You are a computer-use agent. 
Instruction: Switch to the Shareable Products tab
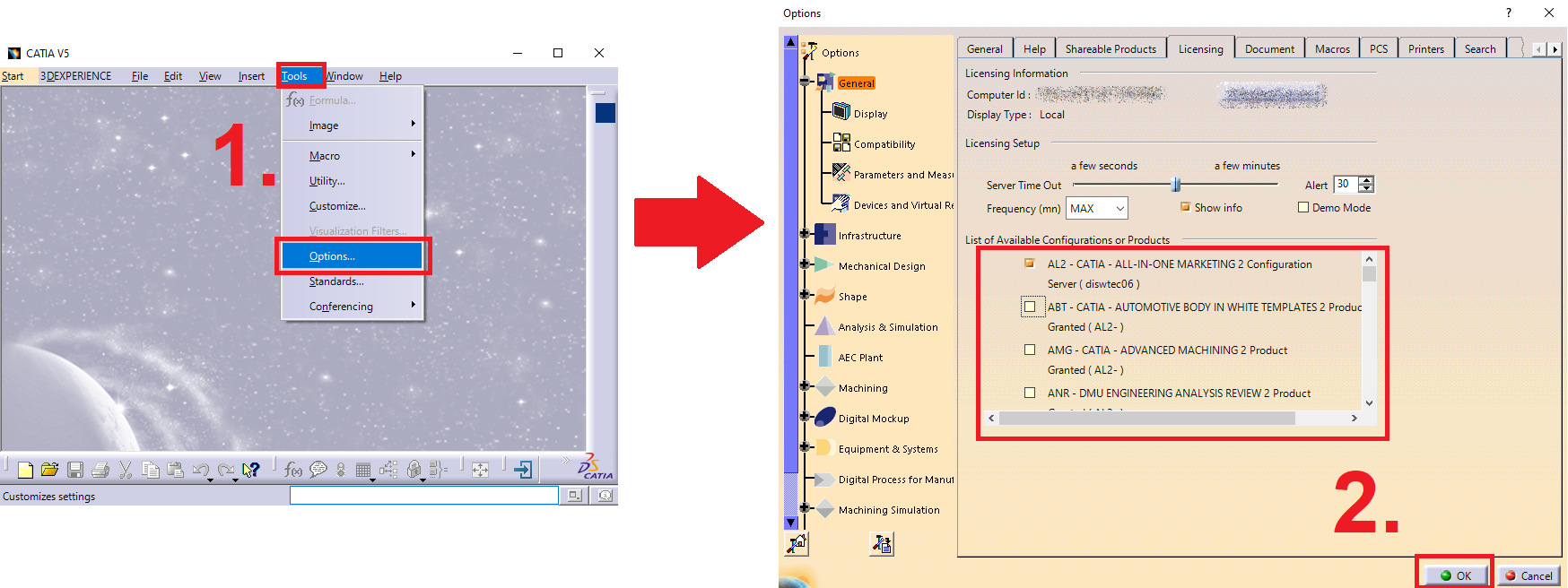click(1110, 49)
